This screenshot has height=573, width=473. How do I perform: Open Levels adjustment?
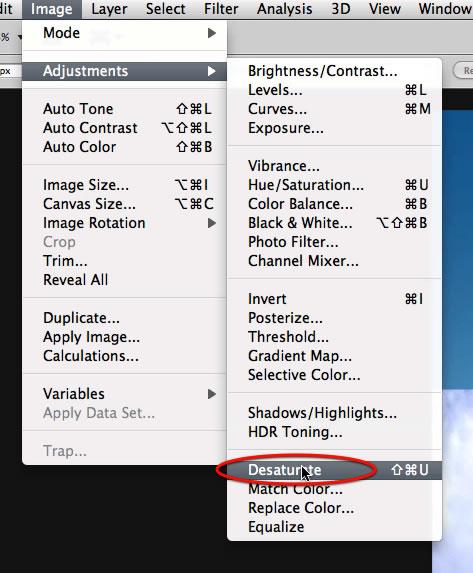click(334, 90)
